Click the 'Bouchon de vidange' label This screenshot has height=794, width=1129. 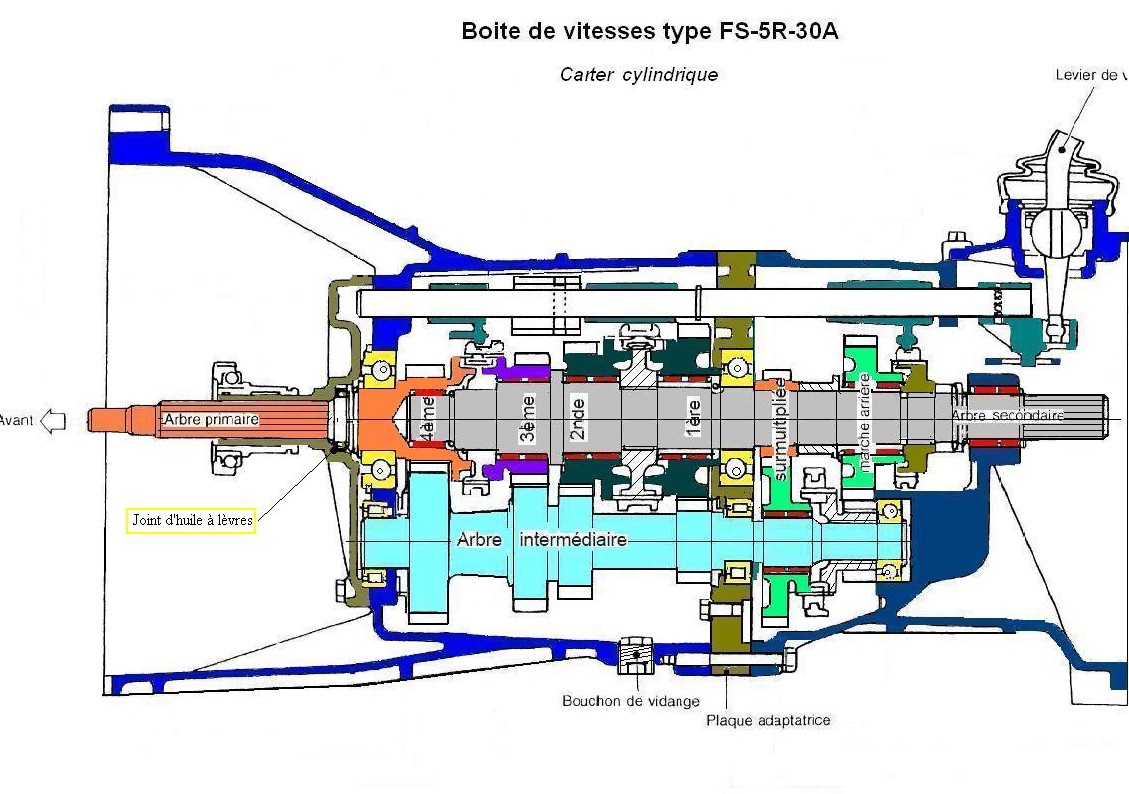click(631, 700)
